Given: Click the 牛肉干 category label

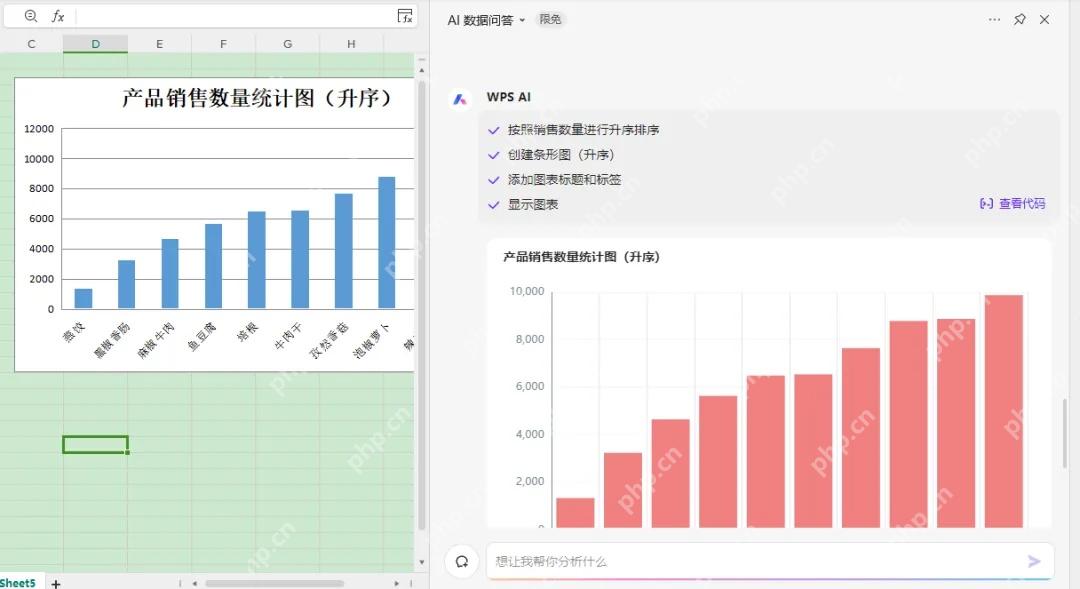Looking at the screenshot, I should click(289, 335).
